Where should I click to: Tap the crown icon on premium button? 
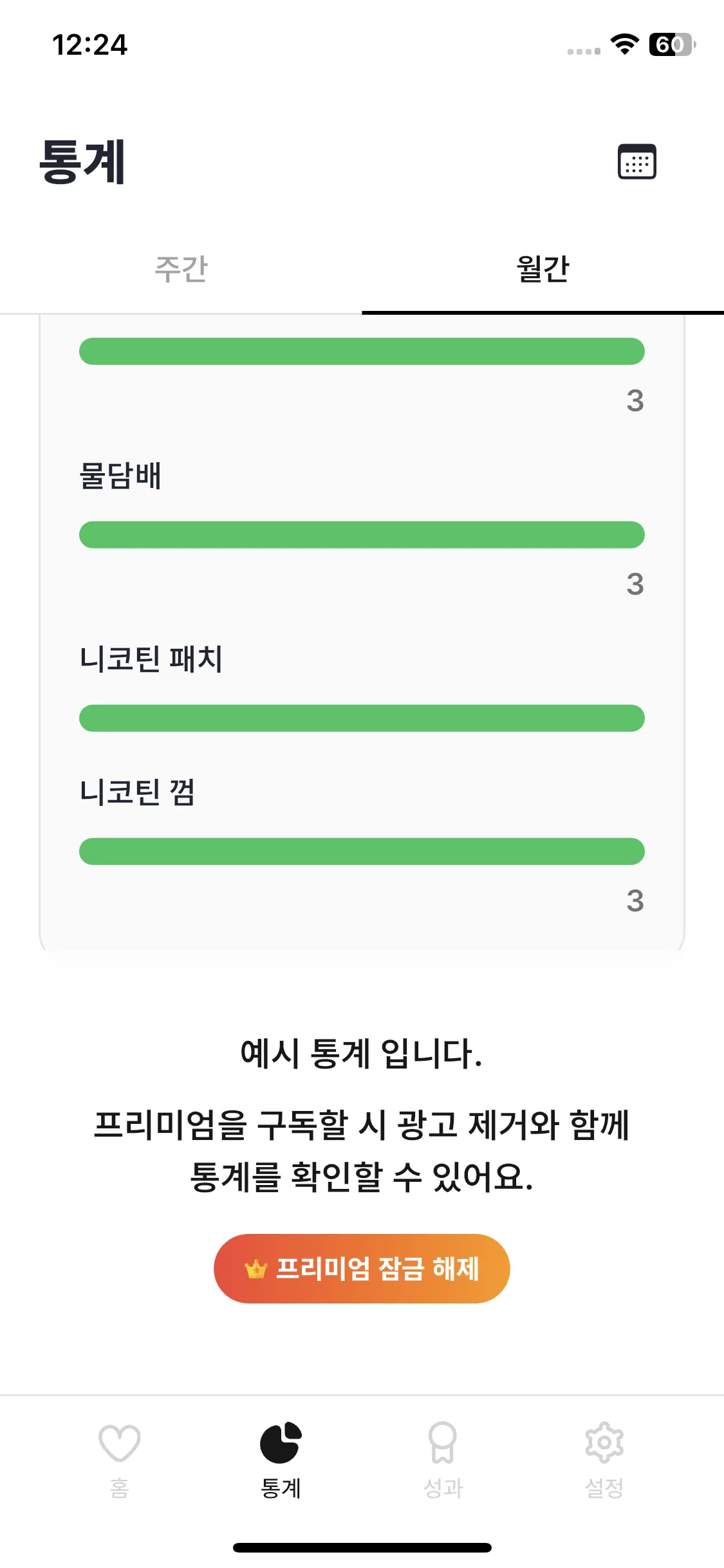(x=255, y=1269)
